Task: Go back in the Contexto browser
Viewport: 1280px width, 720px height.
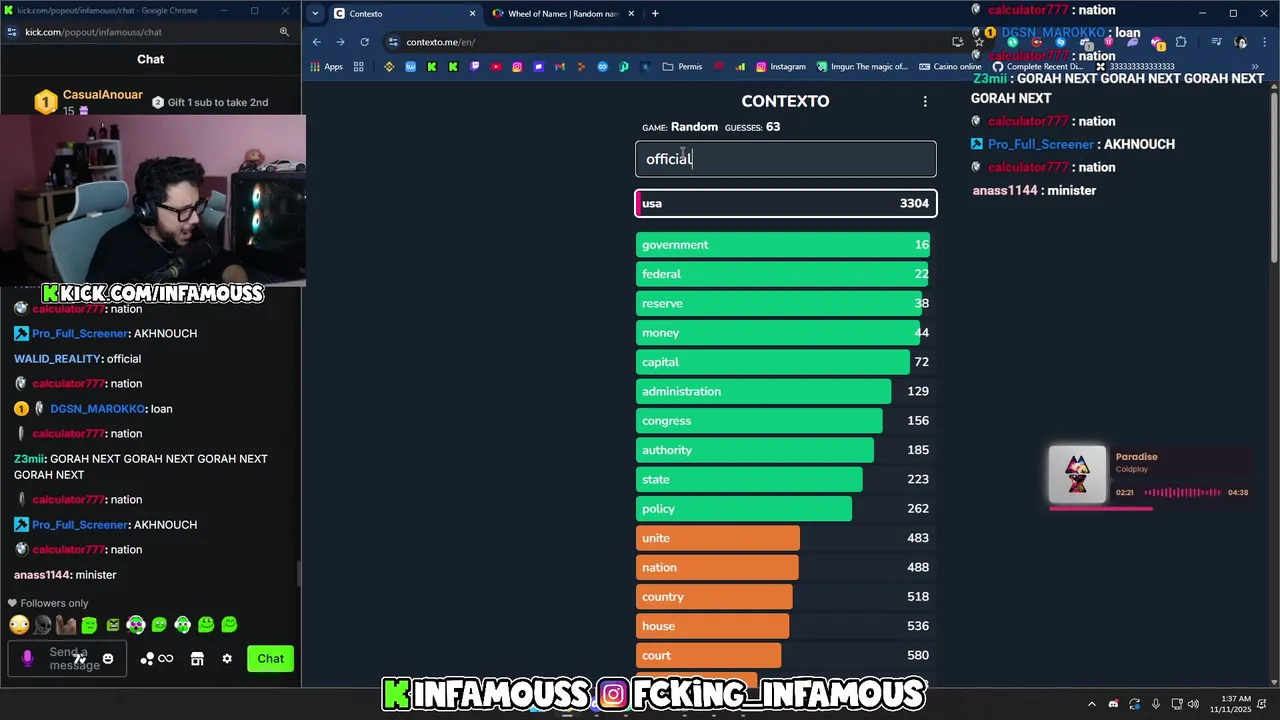Action: [x=316, y=42]
